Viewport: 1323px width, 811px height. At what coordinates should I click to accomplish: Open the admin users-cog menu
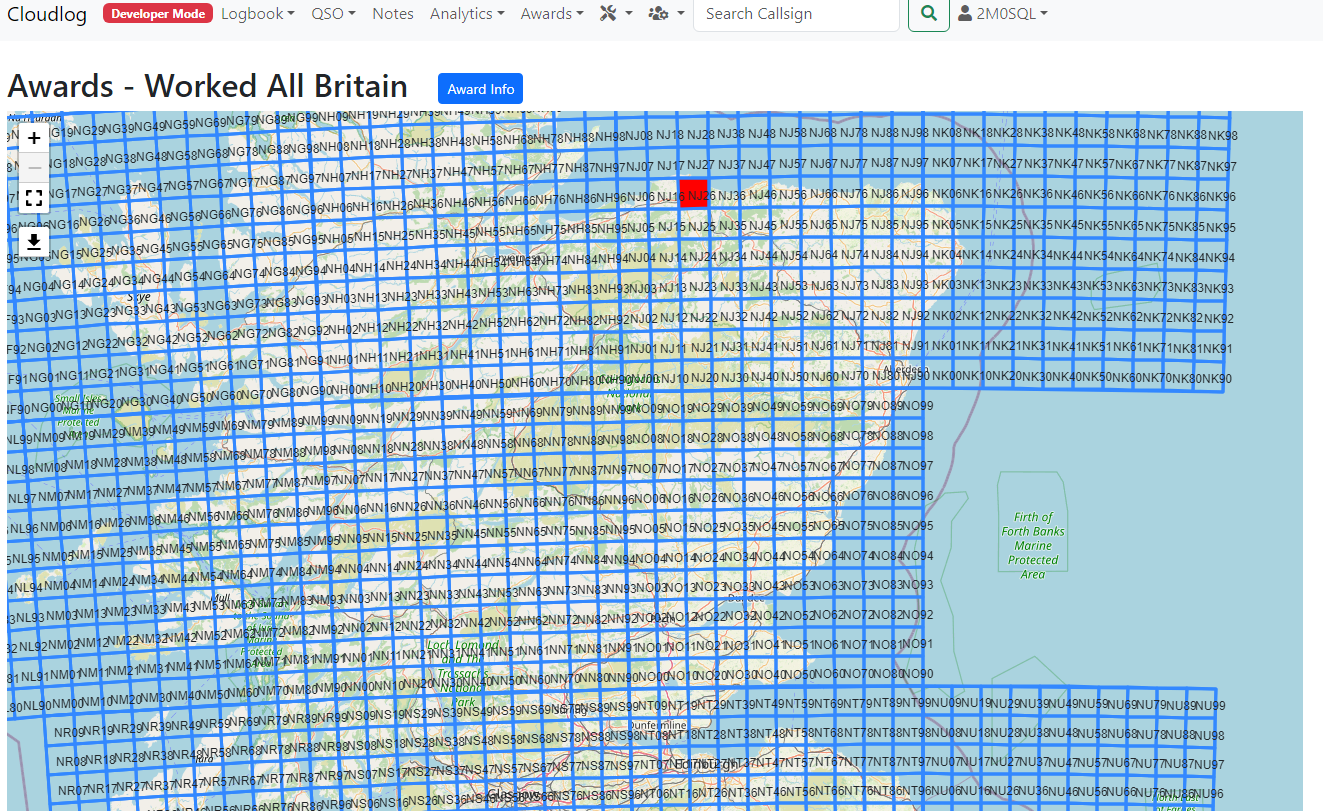[x=666, y=14]
